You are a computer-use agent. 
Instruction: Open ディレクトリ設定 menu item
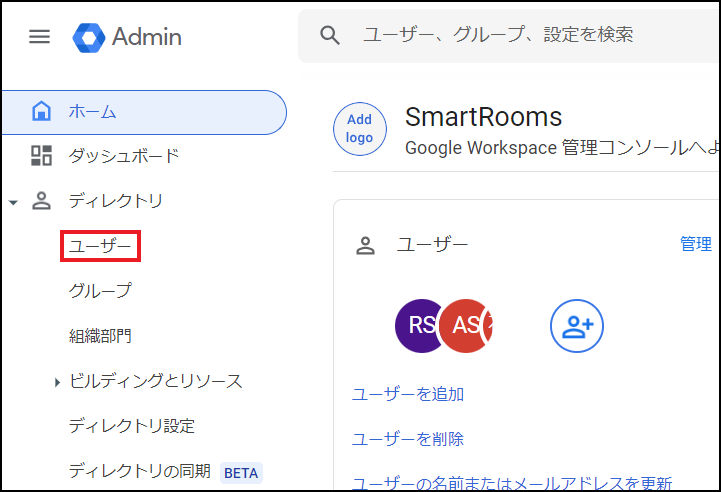click(131, 426)
